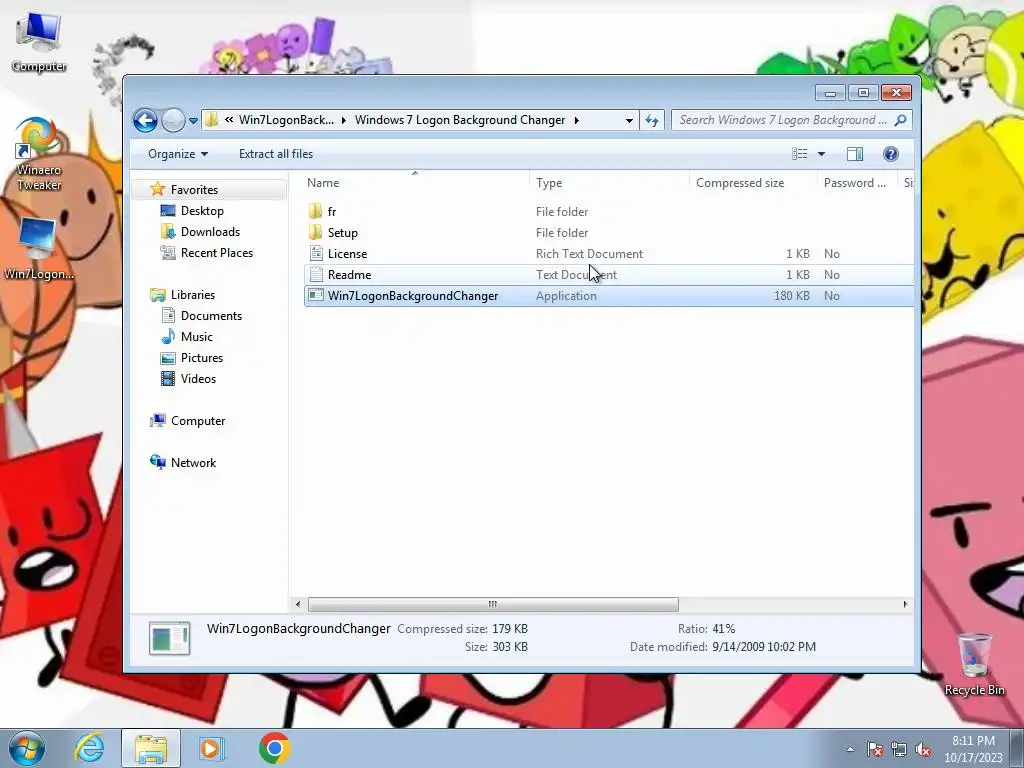1024x768 pixels.
Task: Open the Pictures library
Action: (202, 358)
